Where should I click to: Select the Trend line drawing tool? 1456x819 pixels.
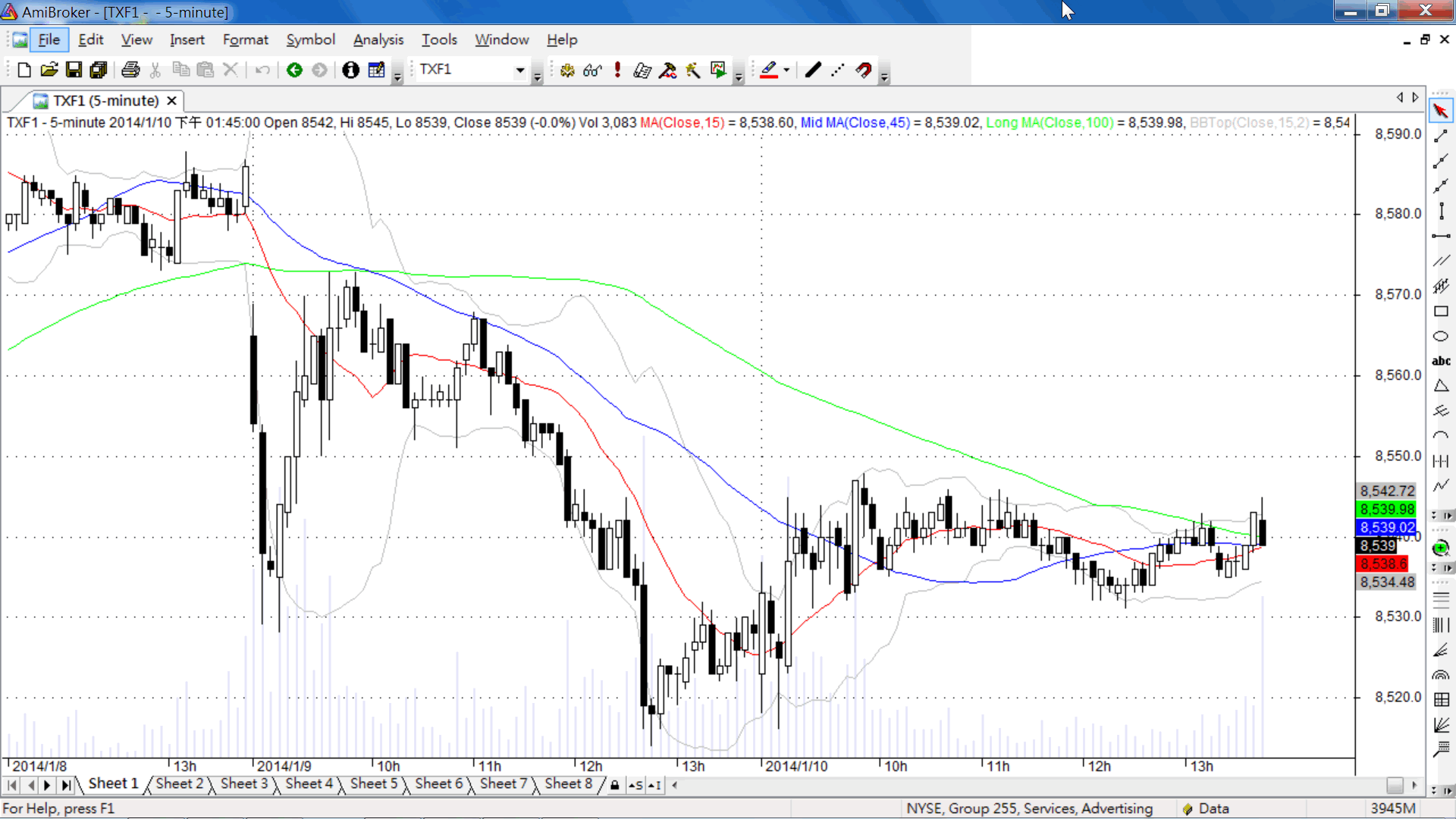(x=1441, y=136)
